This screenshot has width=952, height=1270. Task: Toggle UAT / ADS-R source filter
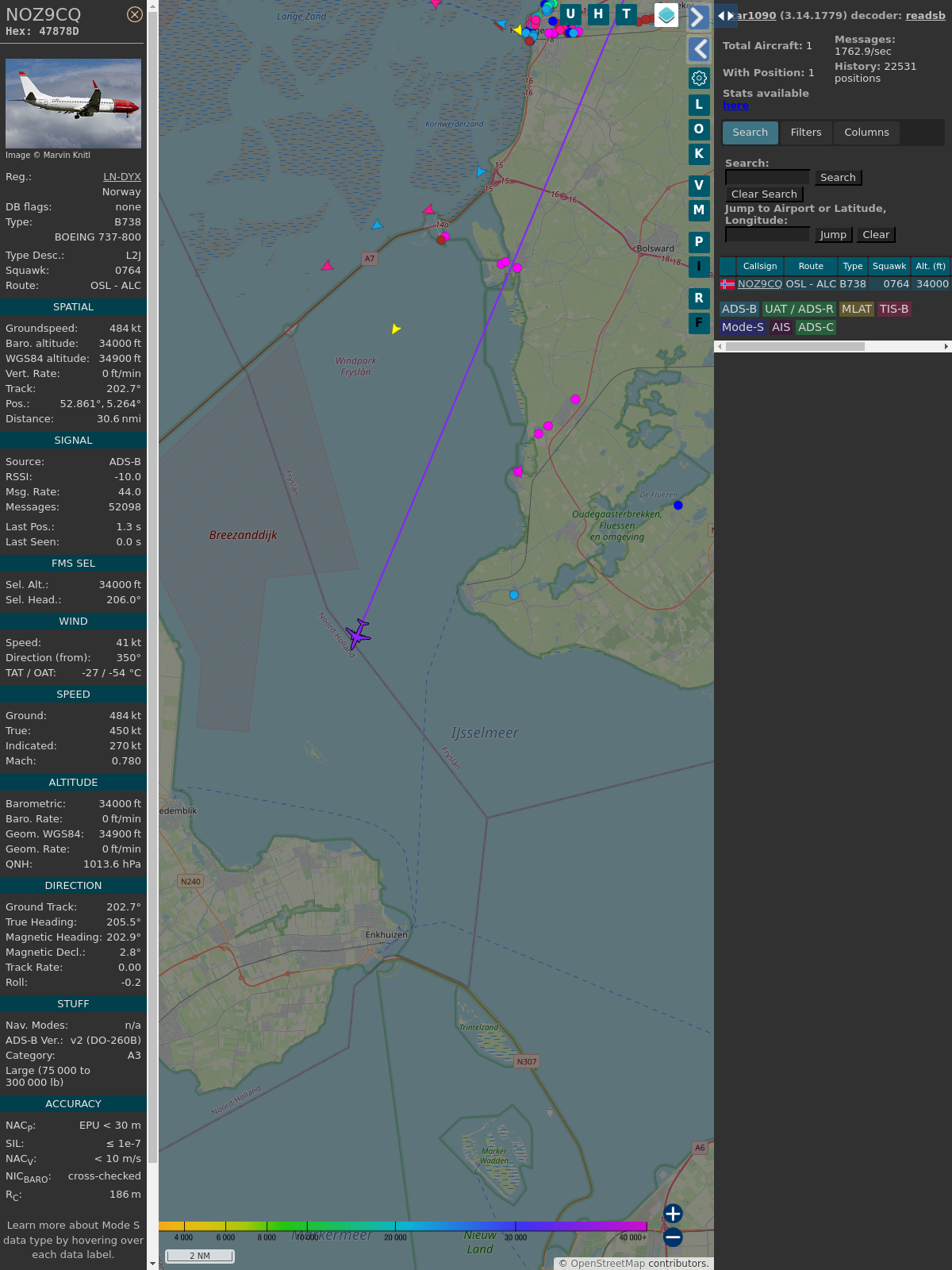coord(799,310)
